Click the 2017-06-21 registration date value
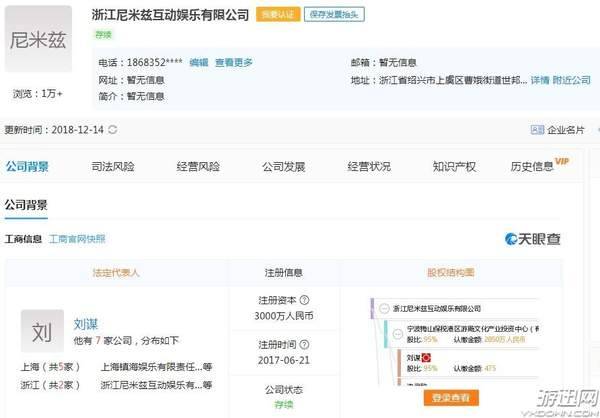This screenshot has width=600, height=418. (284, 360)
